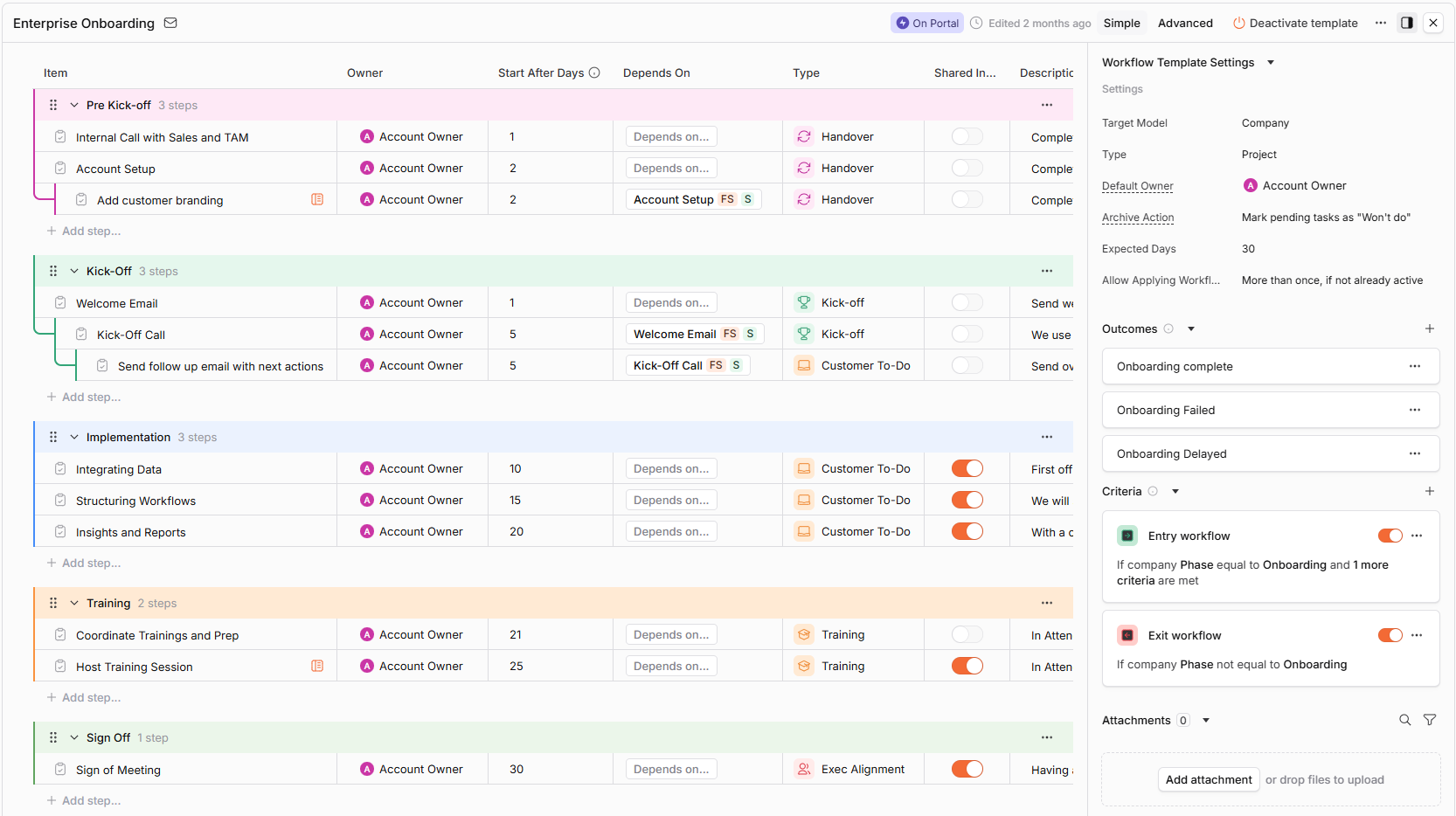The width and height of the screenshot is (1456, 816).
Task: Open Workflow Template Settings dropdown arrow
Action: pos(1271,62)
